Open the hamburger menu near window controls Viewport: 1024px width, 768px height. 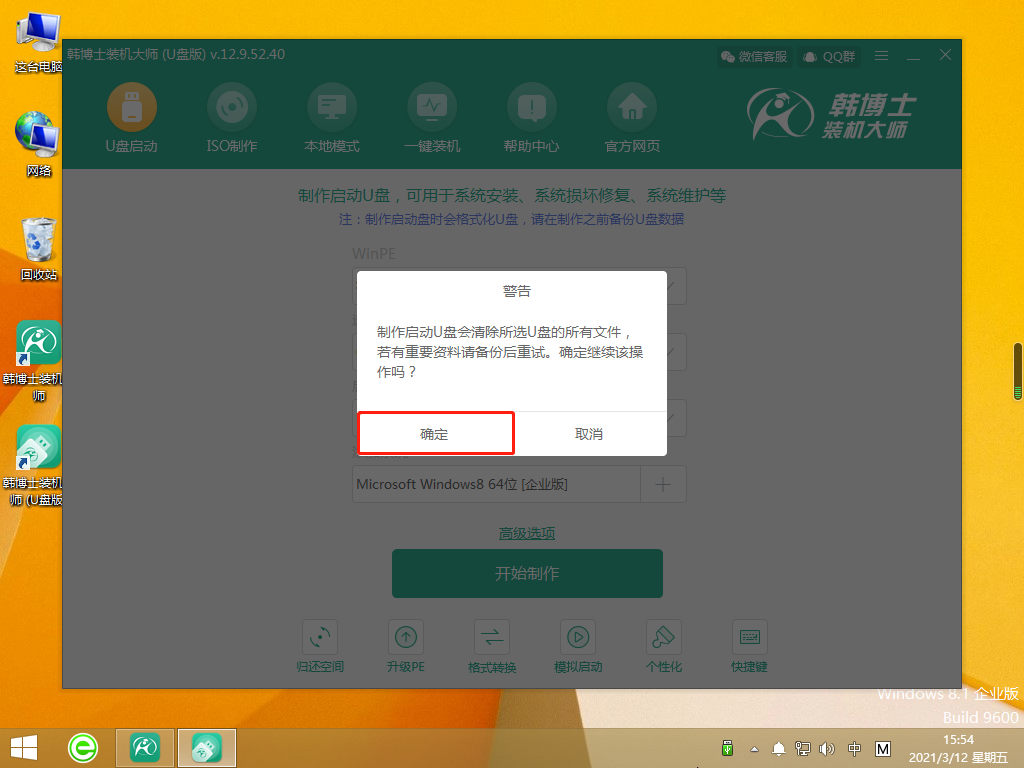tap(881, 56)
